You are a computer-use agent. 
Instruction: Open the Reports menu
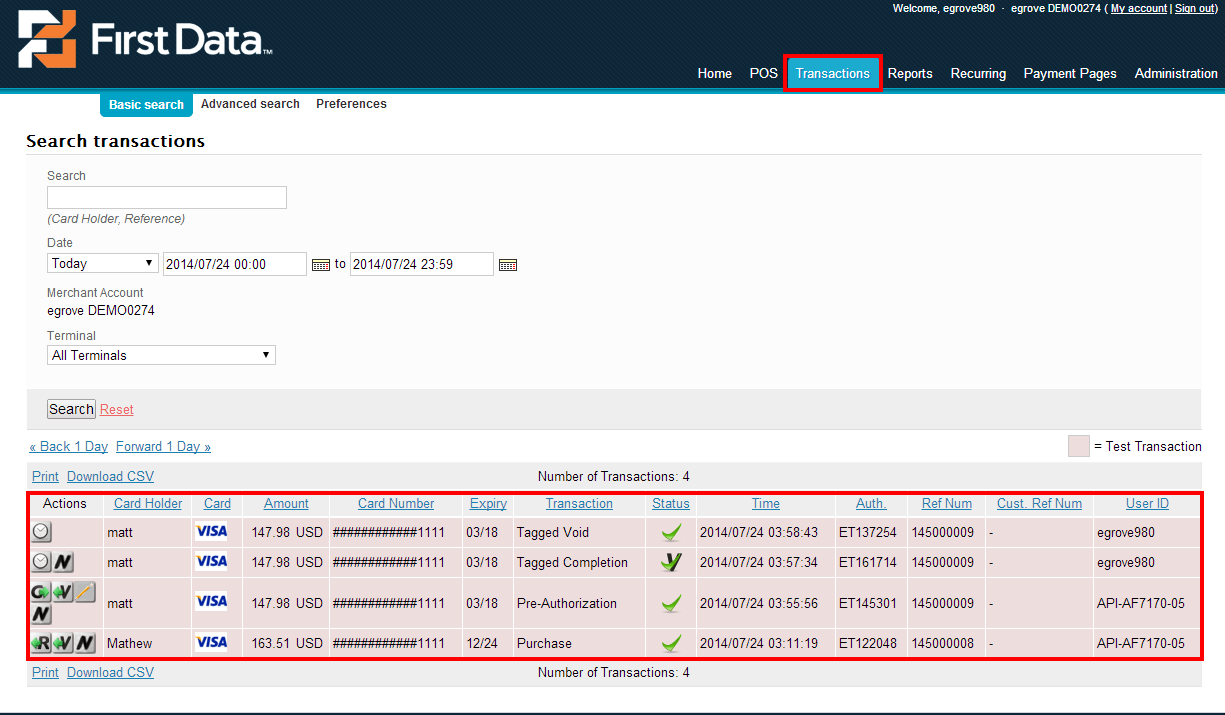click(910, 73)
